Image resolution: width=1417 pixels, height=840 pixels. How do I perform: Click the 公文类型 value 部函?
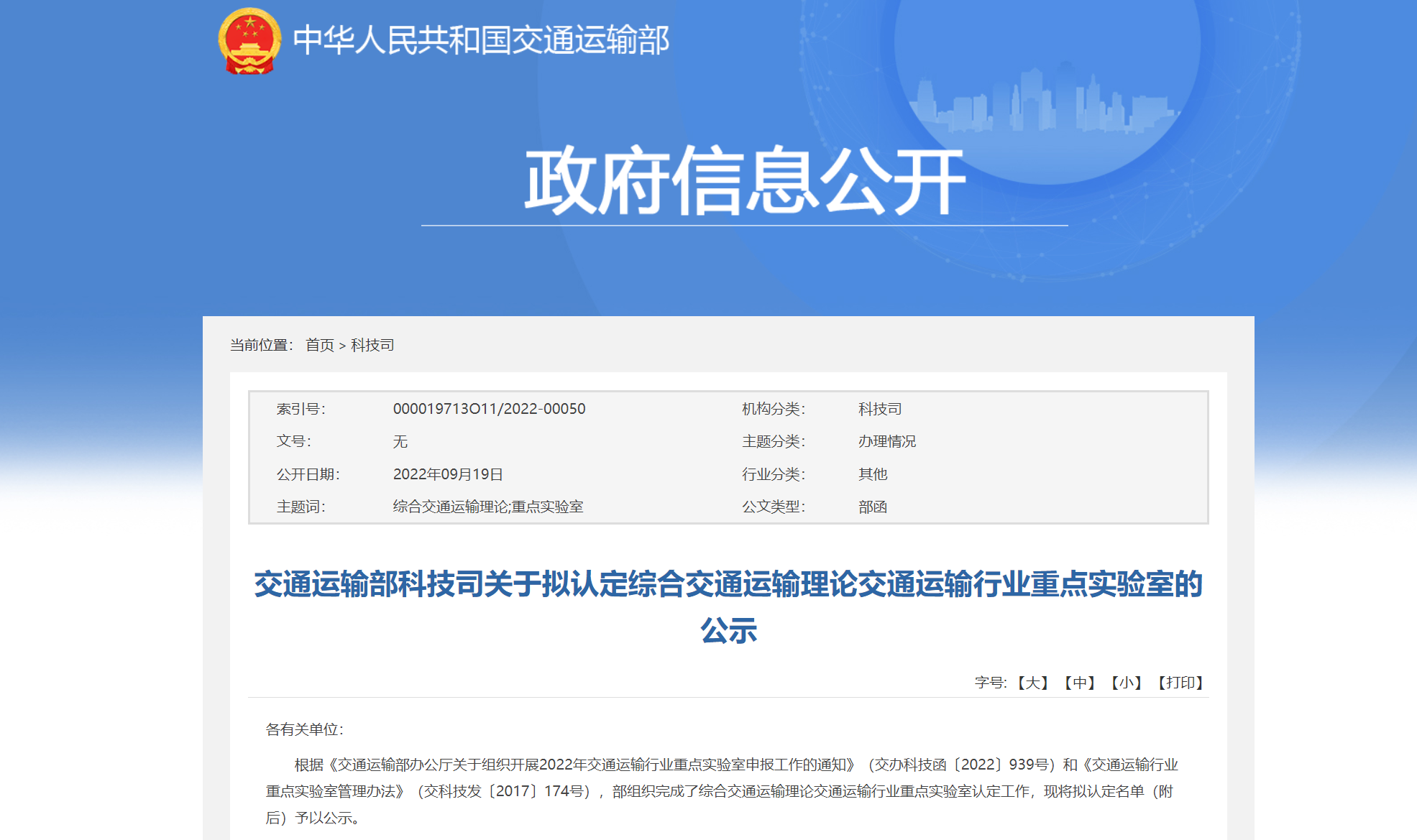pos(872,507)
